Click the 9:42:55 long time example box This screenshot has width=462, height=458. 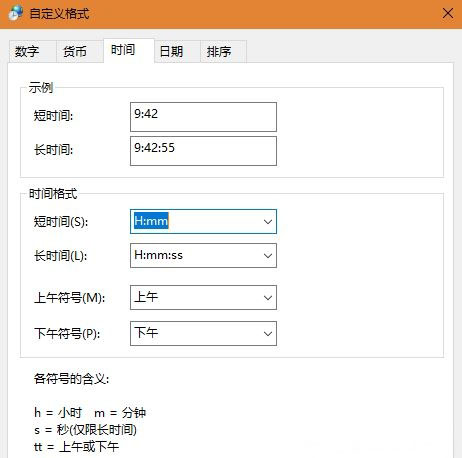click(203, 151)
